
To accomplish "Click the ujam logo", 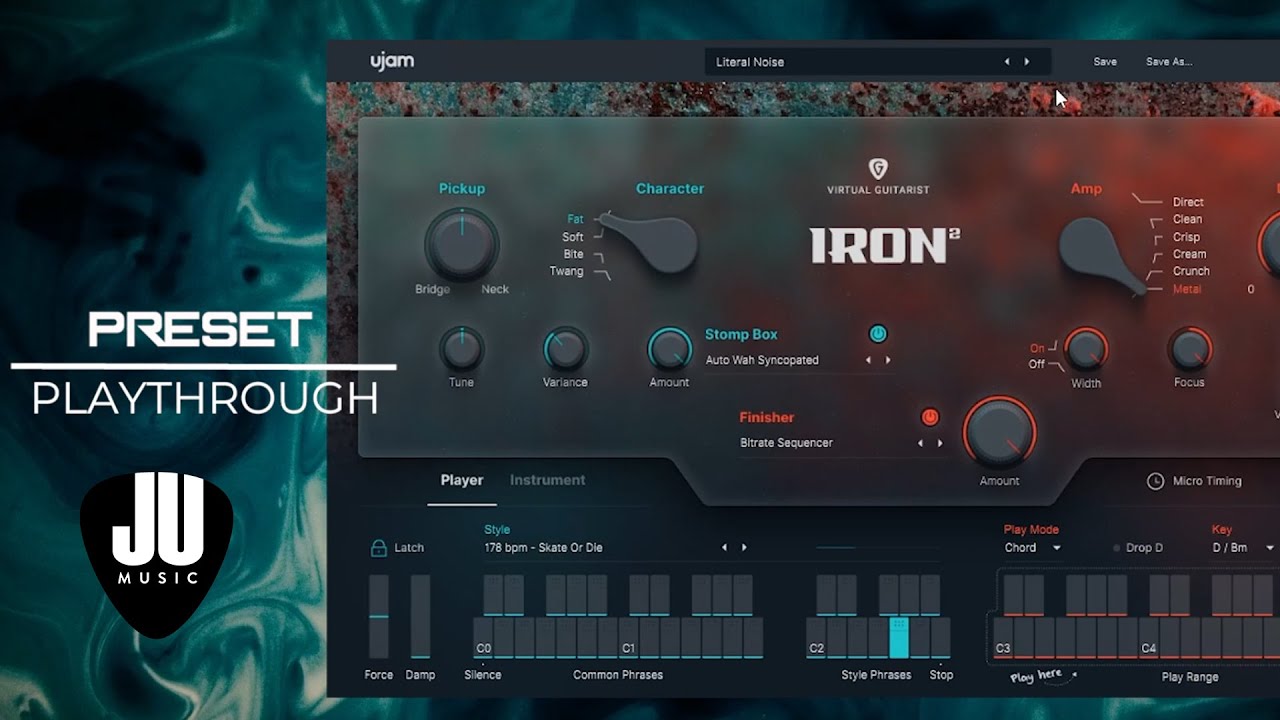I will tap(391, 62).
